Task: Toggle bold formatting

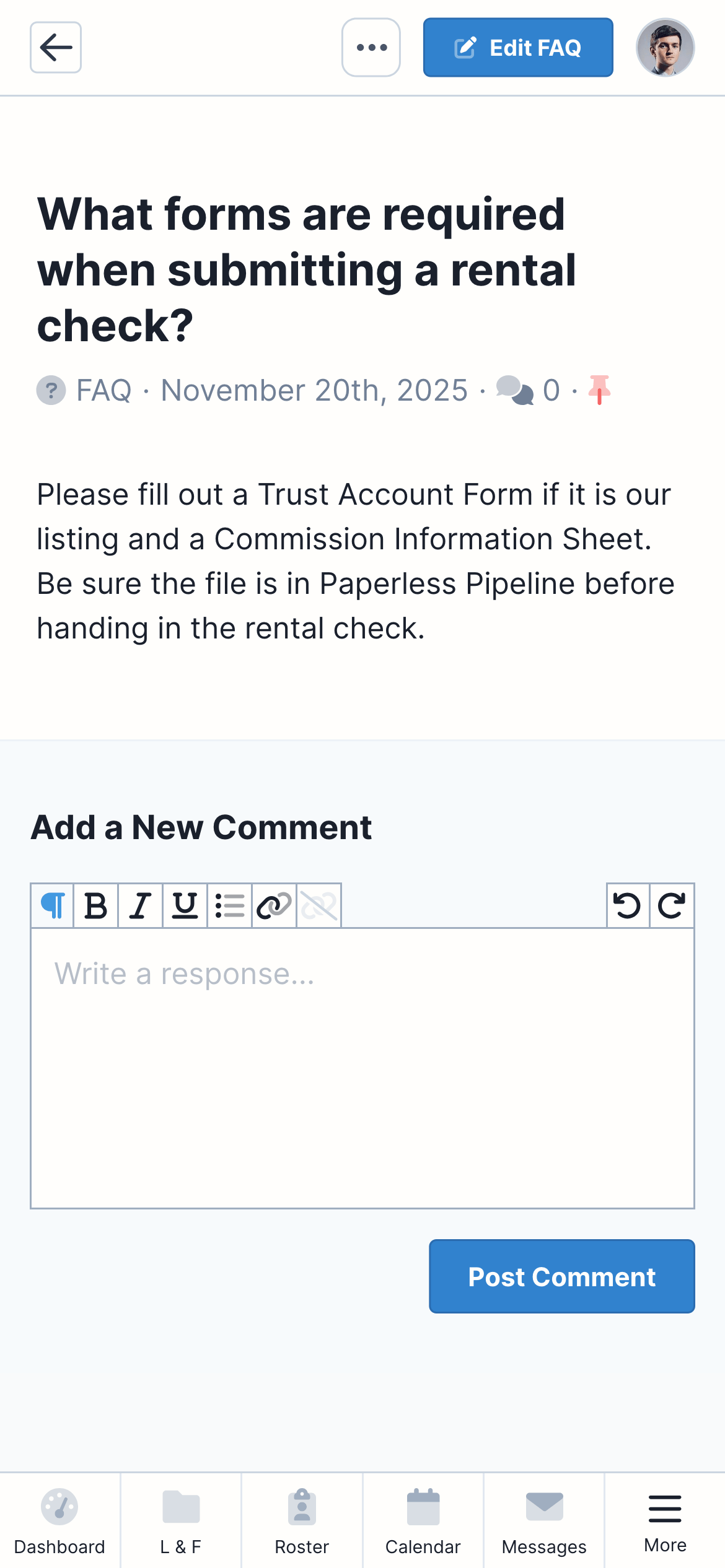Action: pyautogui.click(x=96, y=905)
